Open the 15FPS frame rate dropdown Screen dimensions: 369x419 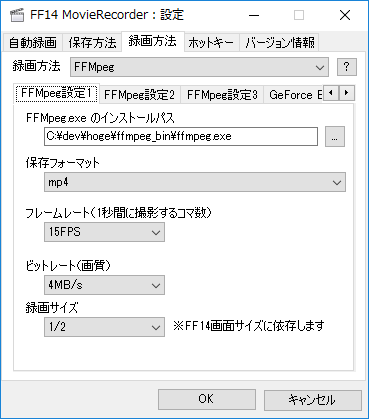[104, 232]
